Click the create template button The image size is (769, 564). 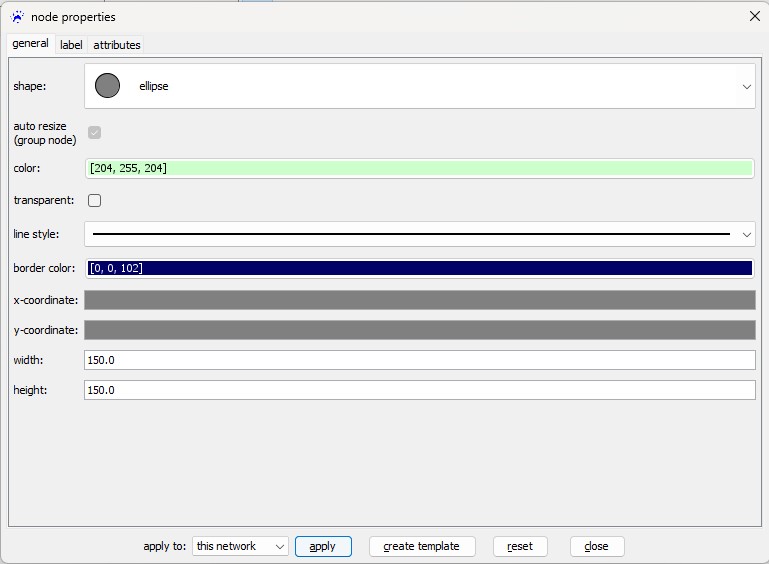[x=421, y=546]
